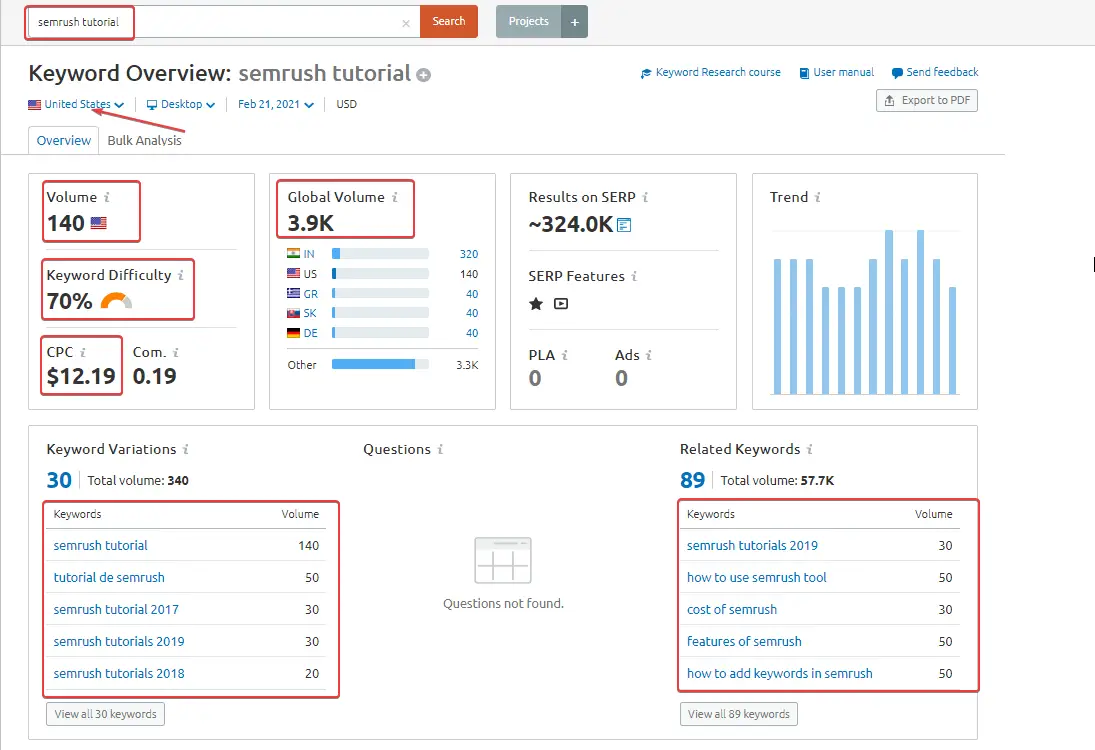Click the info icon next to PLA
The image size is (1095, 750).
[x=564, y=355]
